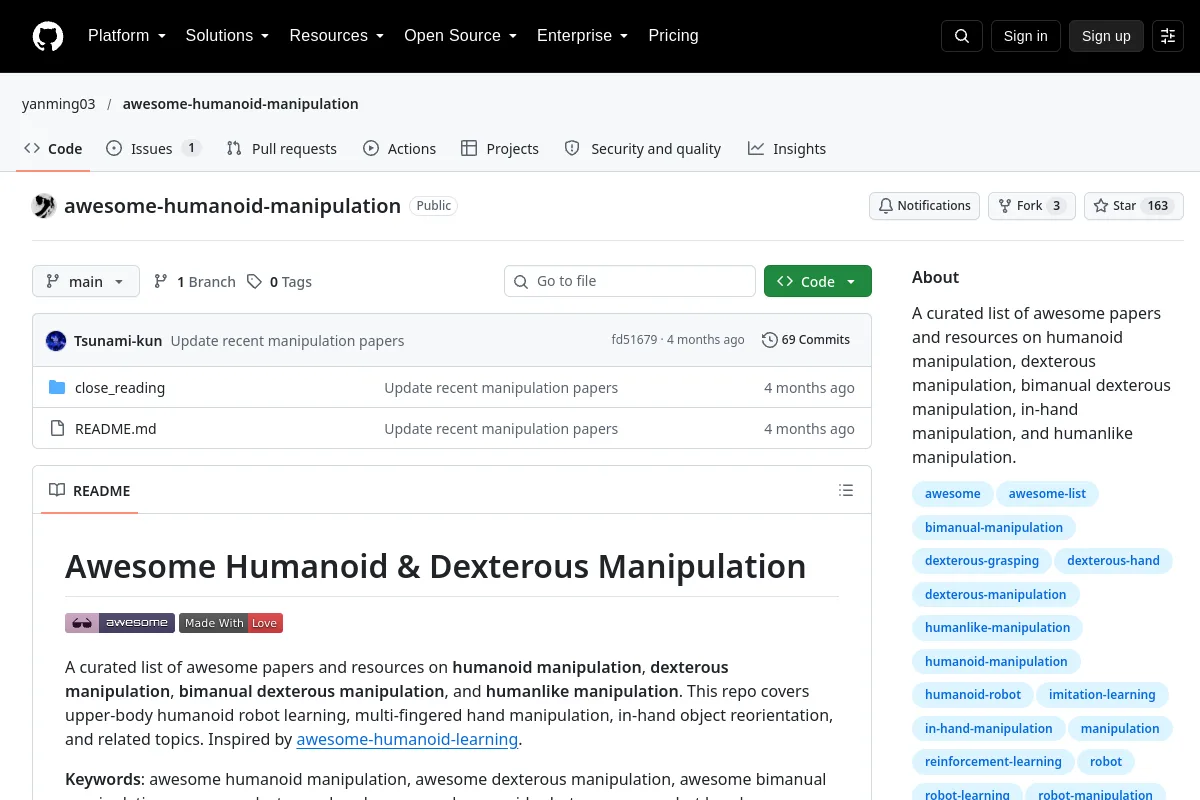The width and height of the screenshot is (1200, 800).
Task: Open the main branch selector dropdown
Action: coord(86,282)
